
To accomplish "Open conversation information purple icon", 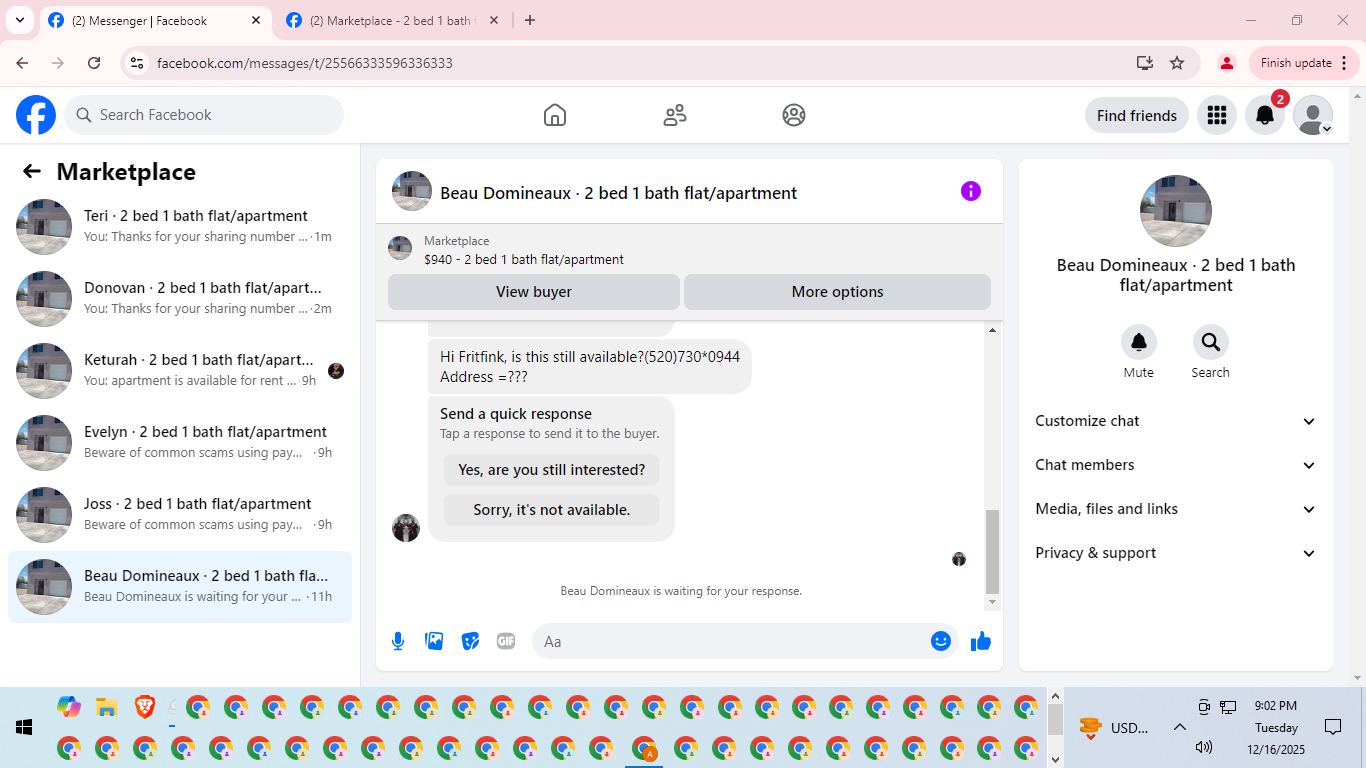I will pyautogui.click(x=971, y=191).
